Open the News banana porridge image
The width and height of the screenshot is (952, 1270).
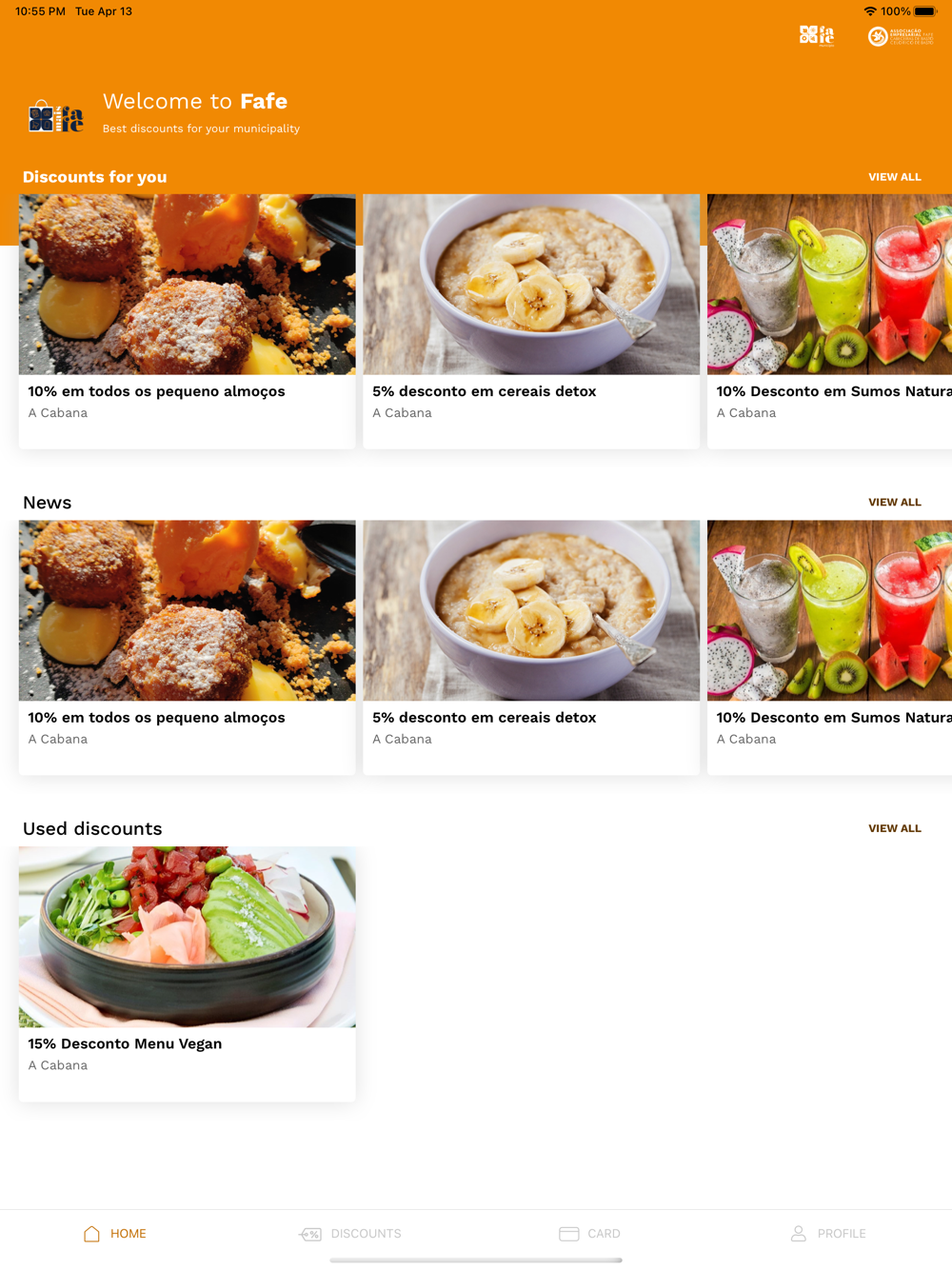pyautogui.click(x=531, y=610)
